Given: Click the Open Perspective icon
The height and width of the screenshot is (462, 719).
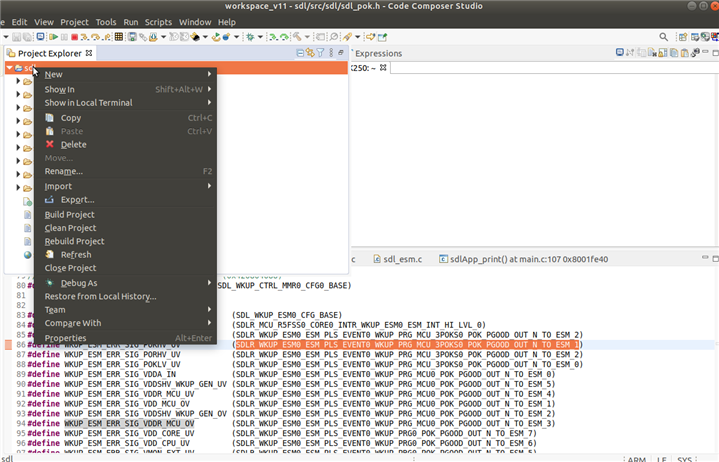Looking at the screenshot, I should [x=683, y=37].
